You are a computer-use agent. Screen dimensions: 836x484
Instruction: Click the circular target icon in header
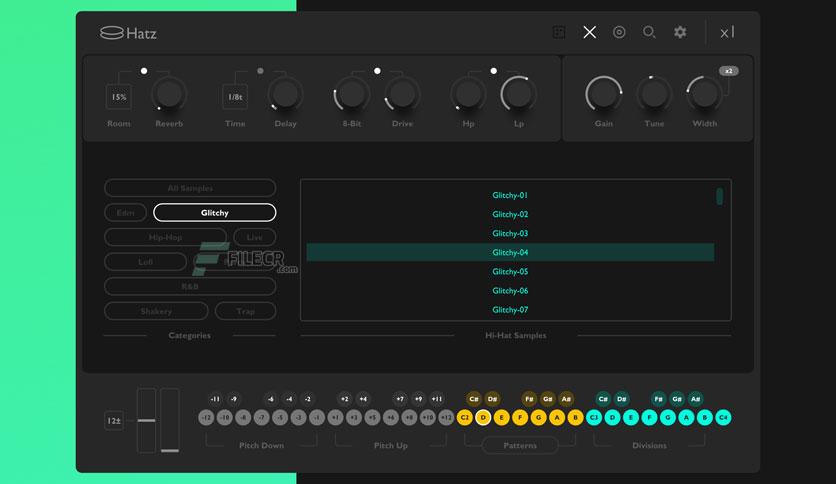point(619,32)
